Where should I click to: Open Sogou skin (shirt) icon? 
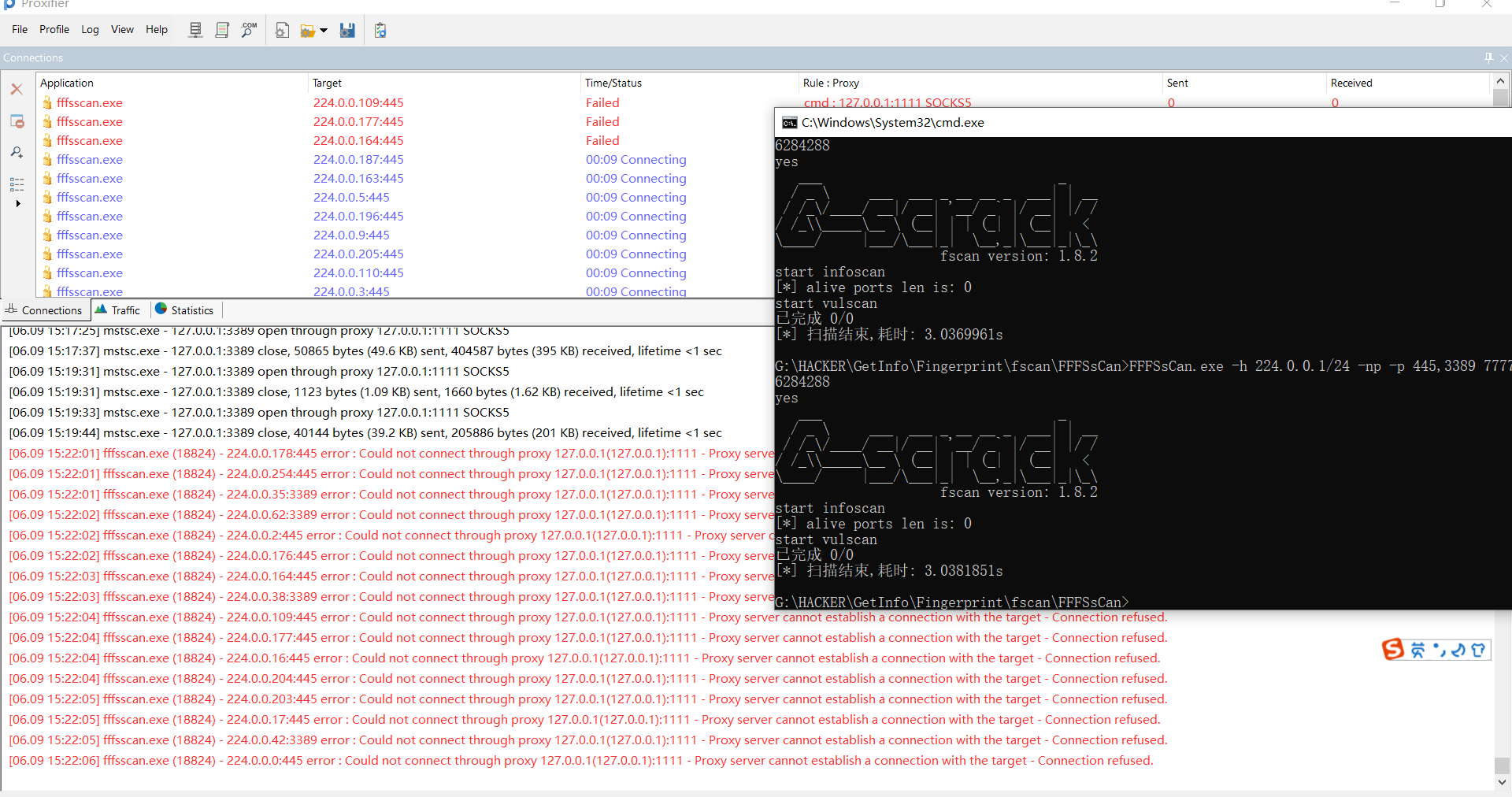click(1478, 650)
